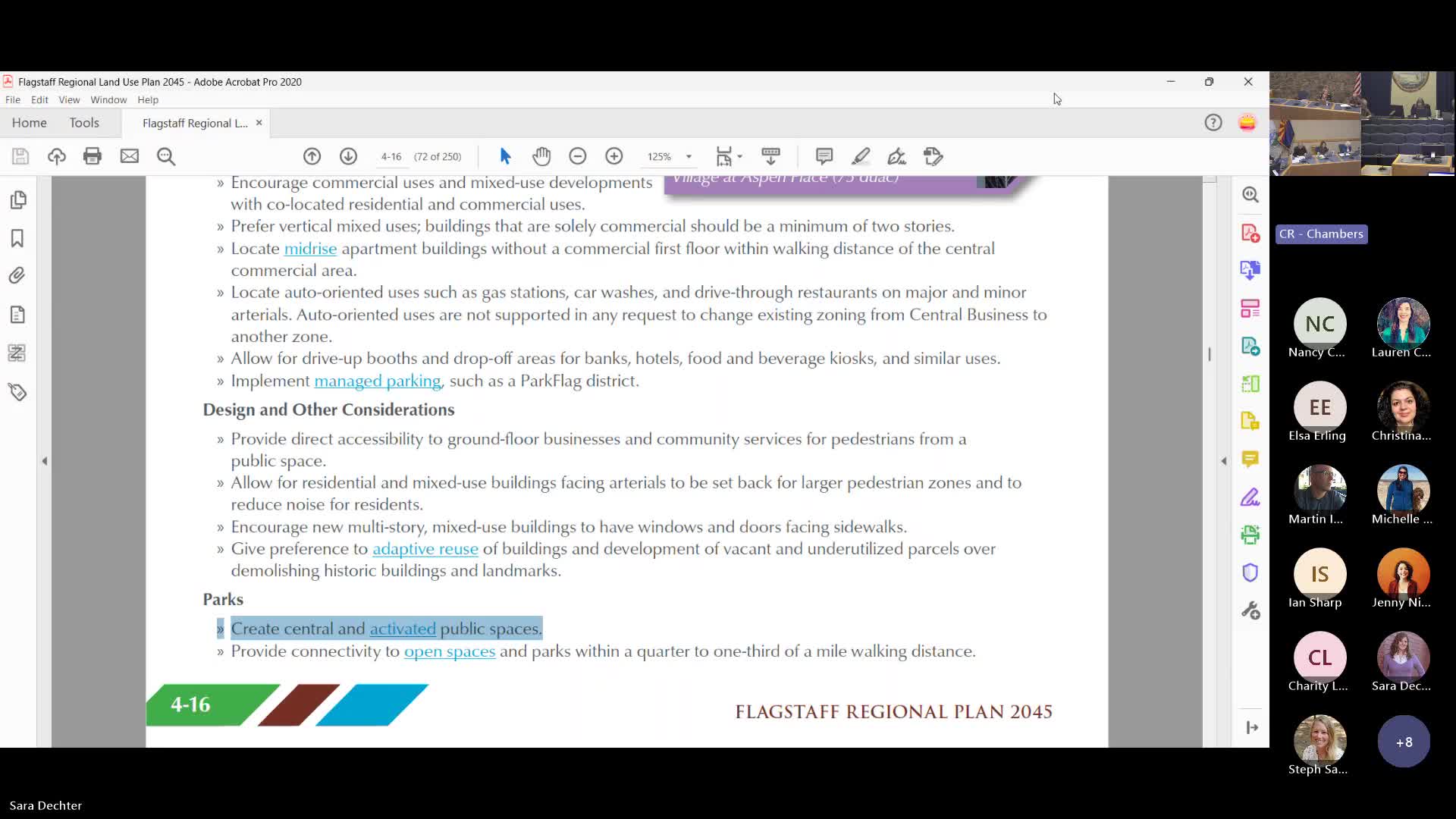Click the Add Comment sticky note icon
The image size is (1456, 819).
tap(824, 156)
